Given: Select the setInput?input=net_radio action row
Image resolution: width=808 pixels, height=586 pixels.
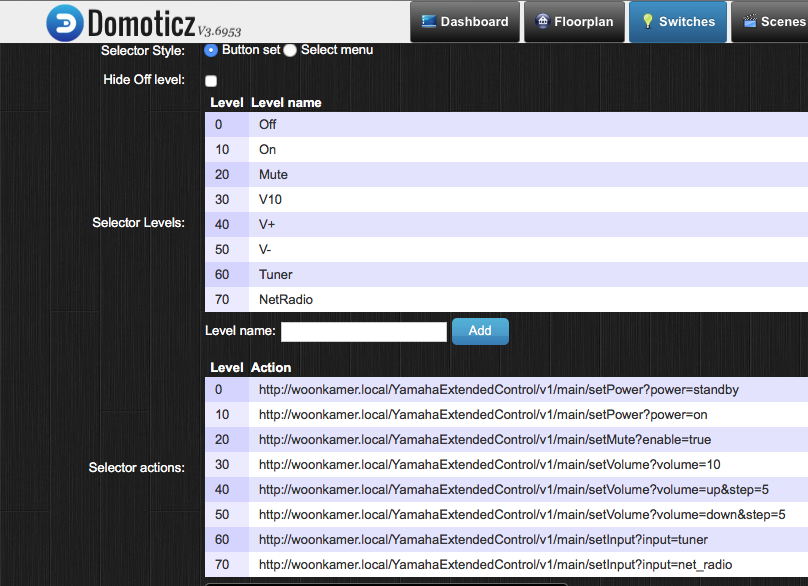Looking at the screenshot, I should click(507, 564).
